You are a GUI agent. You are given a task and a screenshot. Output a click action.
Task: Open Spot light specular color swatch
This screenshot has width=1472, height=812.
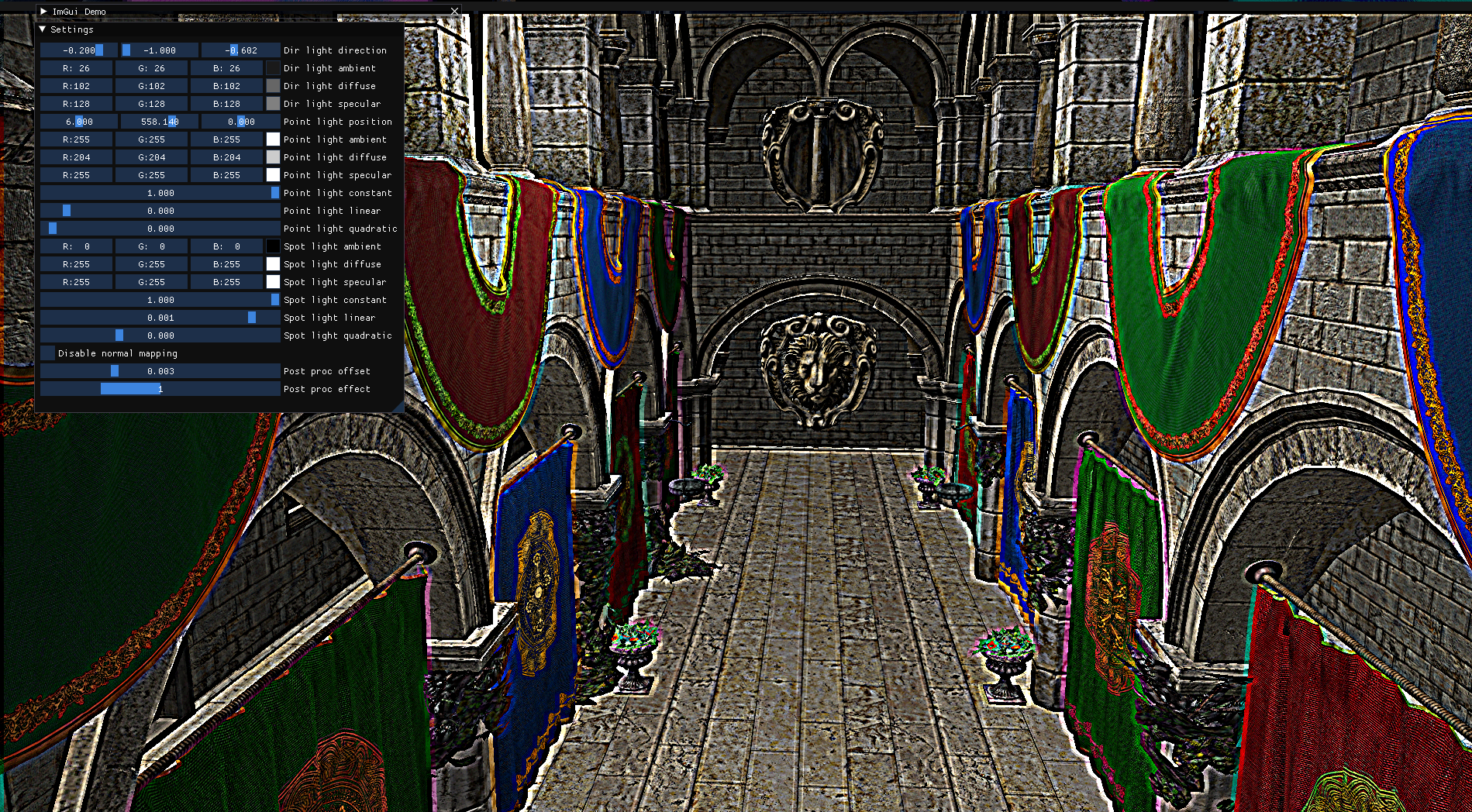[x=273, y=282]
